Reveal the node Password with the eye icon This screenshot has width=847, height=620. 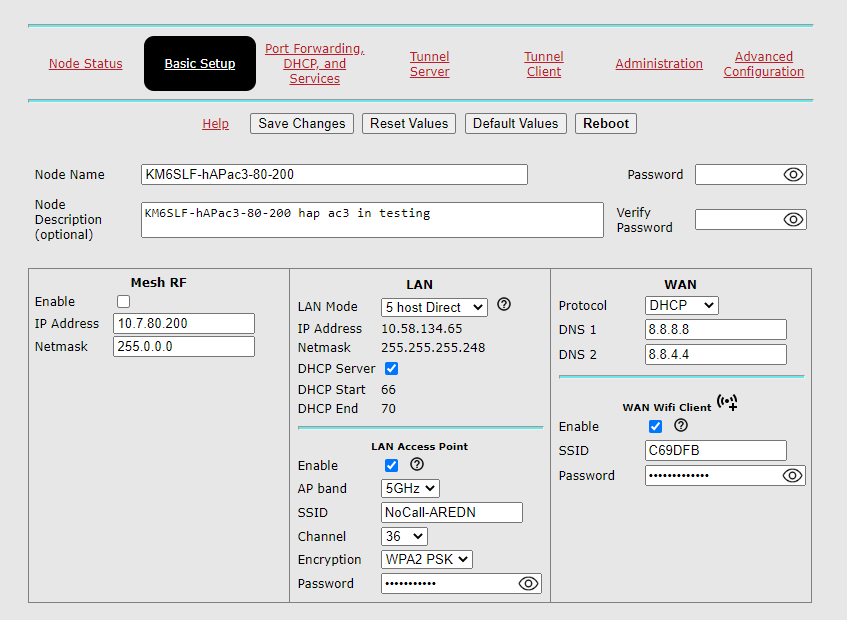(x=791, y=174)
